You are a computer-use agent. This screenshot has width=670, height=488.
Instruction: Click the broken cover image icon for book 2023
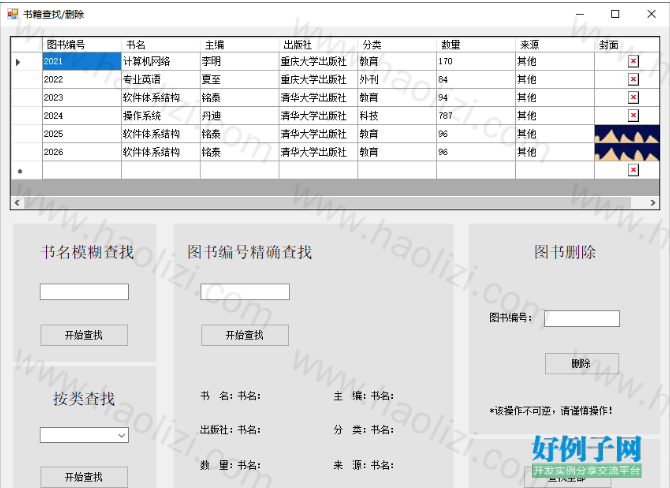coord(633,97)
